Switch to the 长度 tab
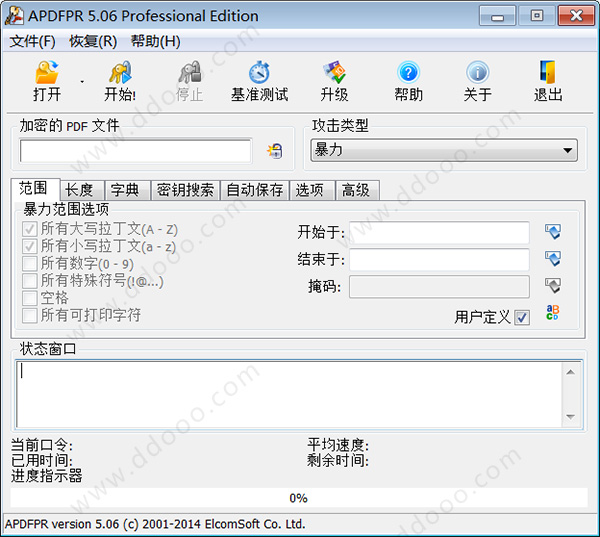600x537 pixels. click(x=82, y=190)
